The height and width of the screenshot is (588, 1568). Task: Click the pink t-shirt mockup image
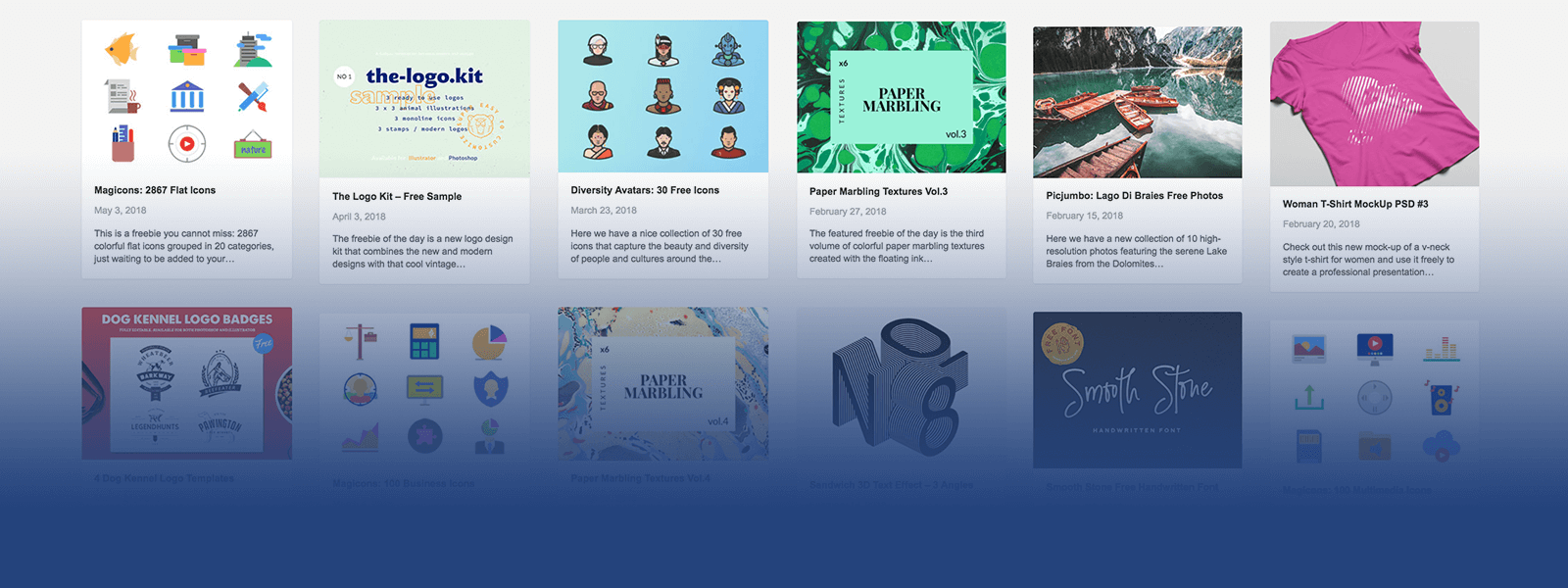coord(1374,104)
